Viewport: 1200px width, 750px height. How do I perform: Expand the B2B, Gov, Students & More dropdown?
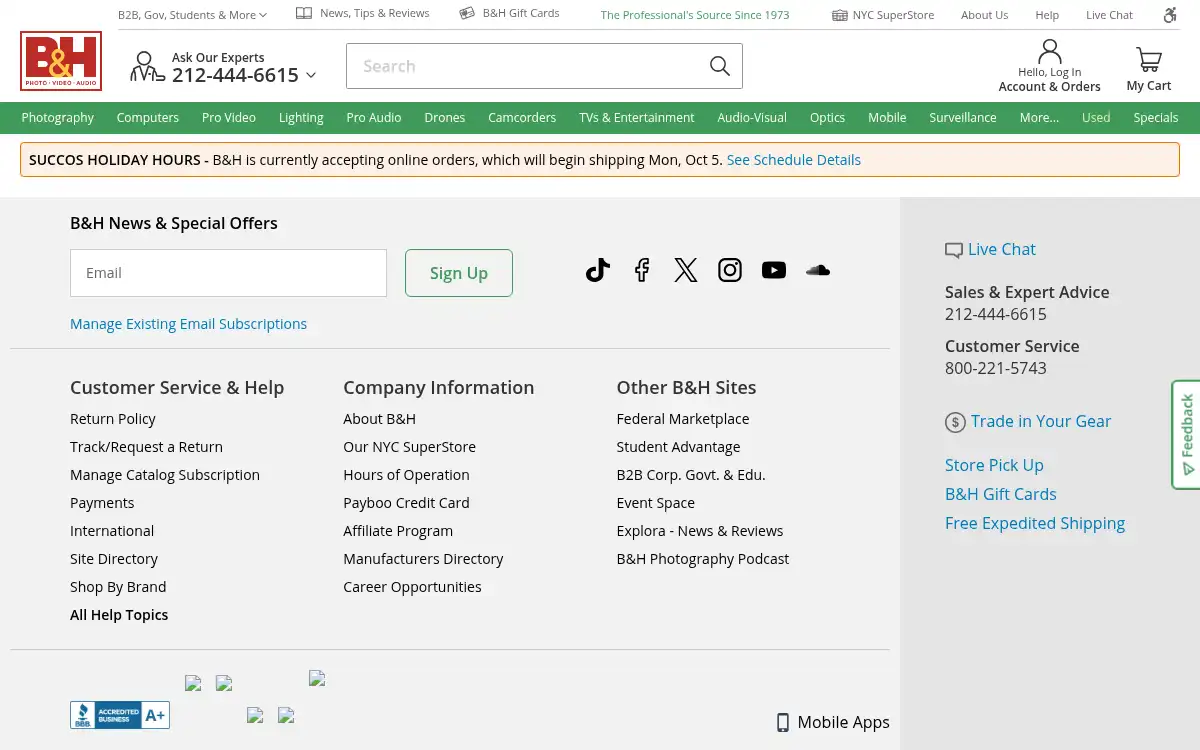193,15
